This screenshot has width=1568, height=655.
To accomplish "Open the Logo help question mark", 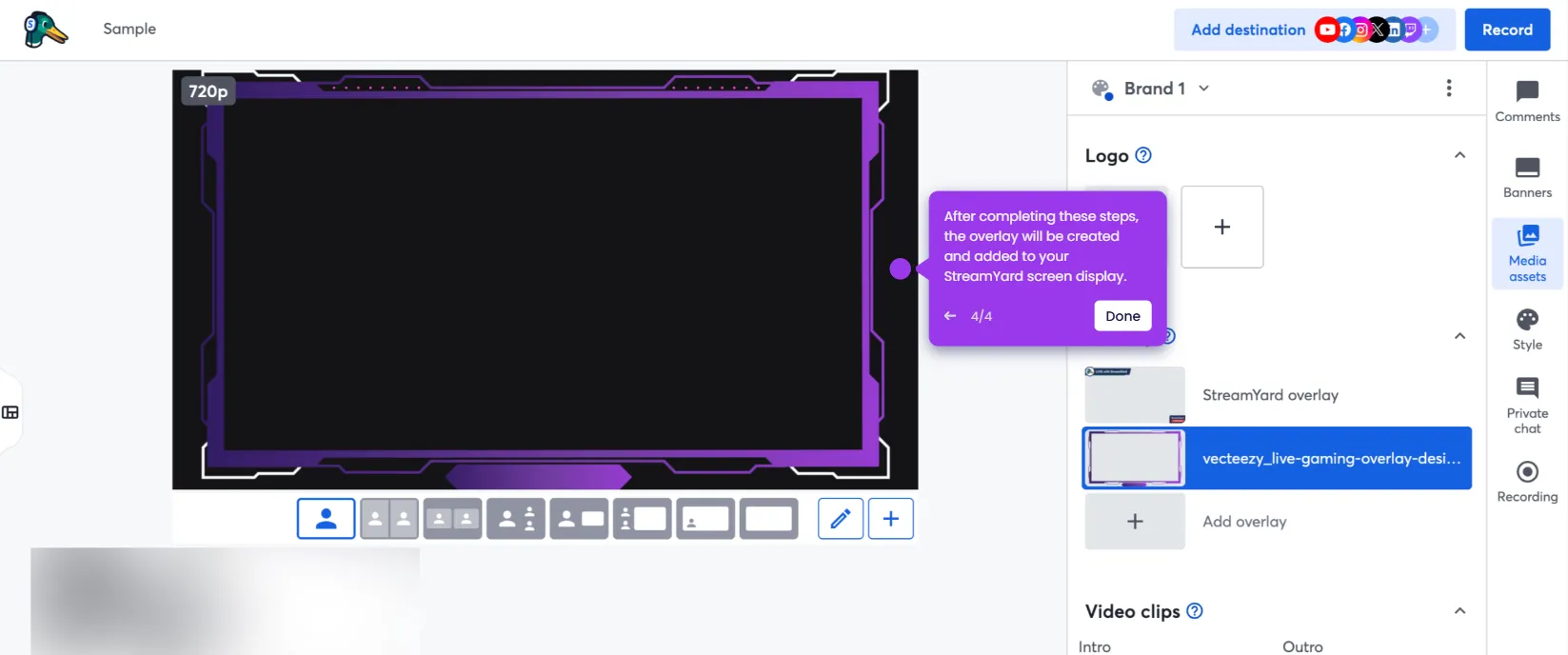I will click(1143, 155).
